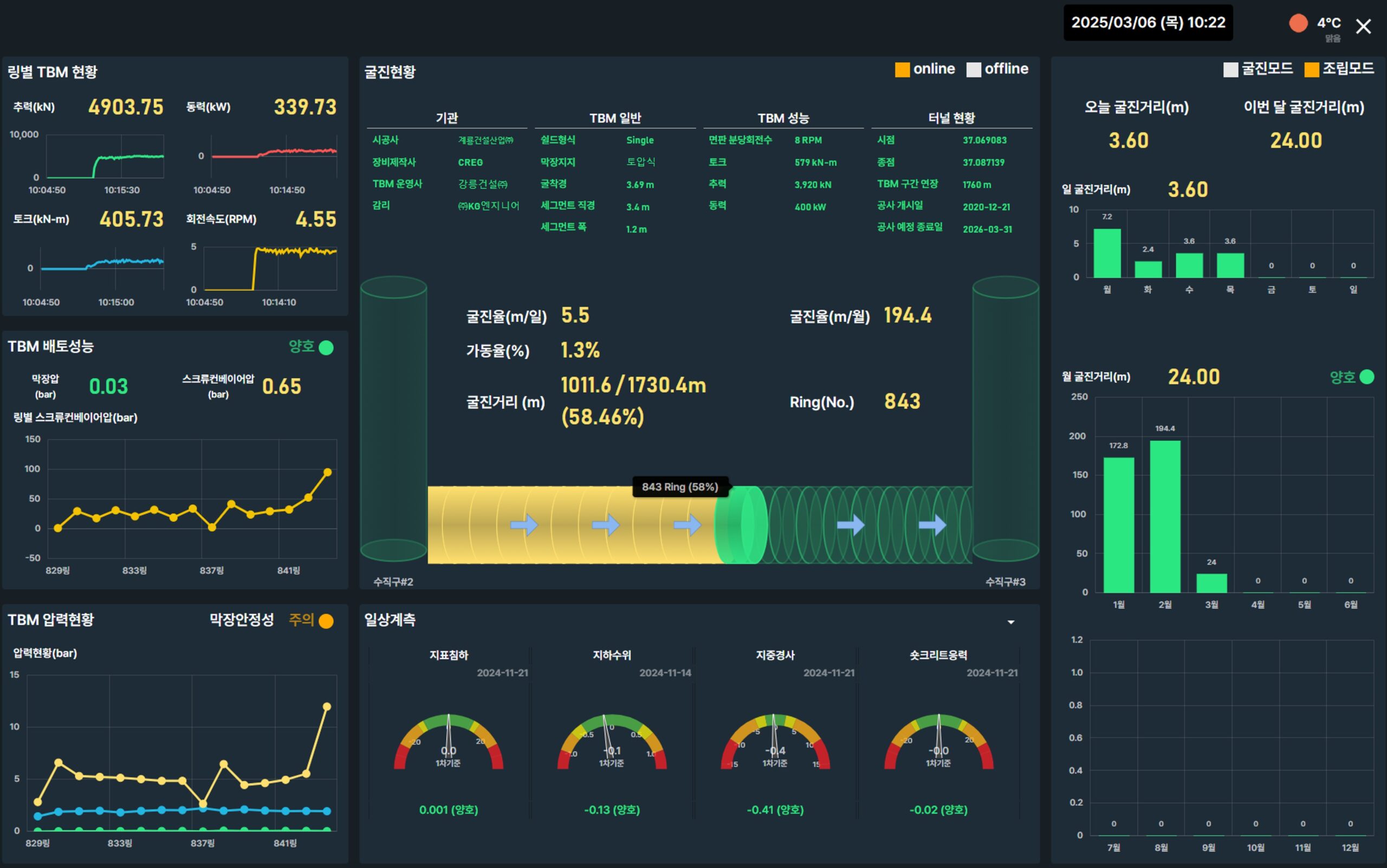Toggle the online legend swatch
Viewport: 1387px width, 868px height.
pyautogui.click(x=902, y=69)
